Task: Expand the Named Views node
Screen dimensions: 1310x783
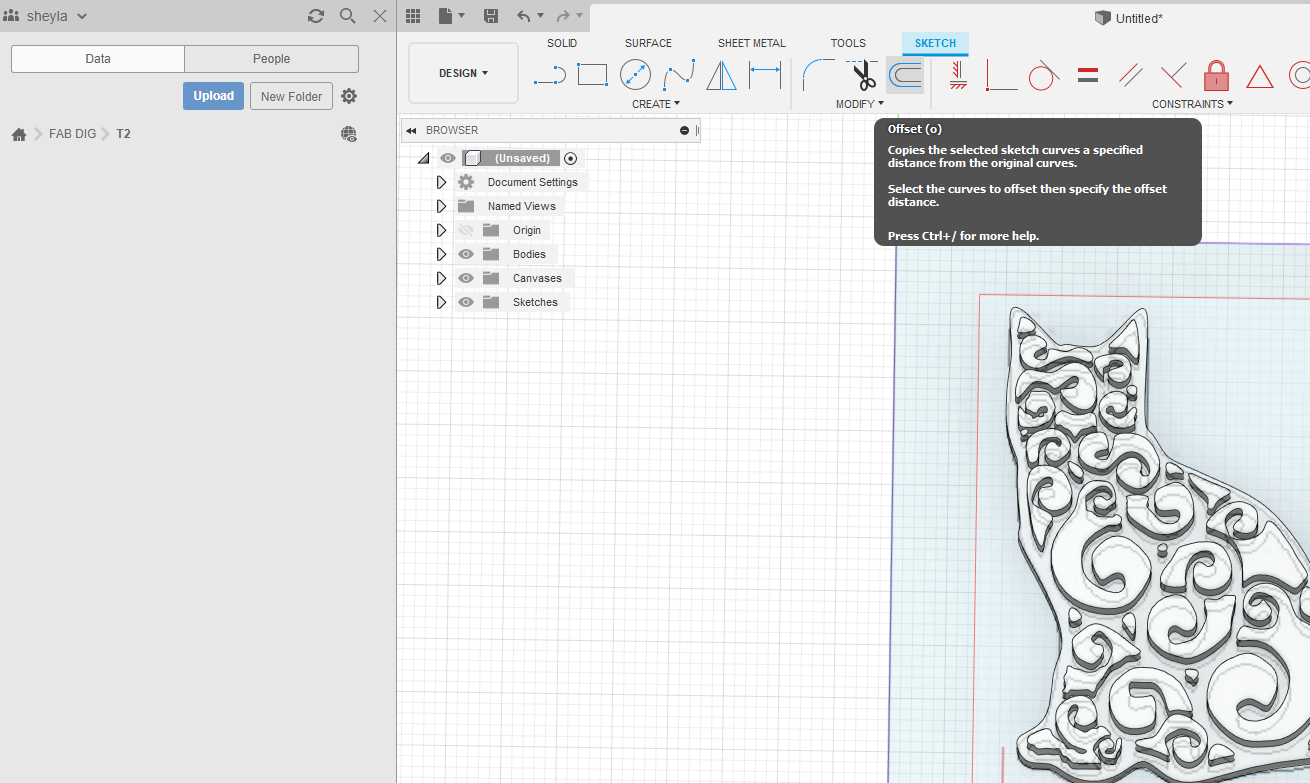Action: pyautogui.click(x=441, y=206)
